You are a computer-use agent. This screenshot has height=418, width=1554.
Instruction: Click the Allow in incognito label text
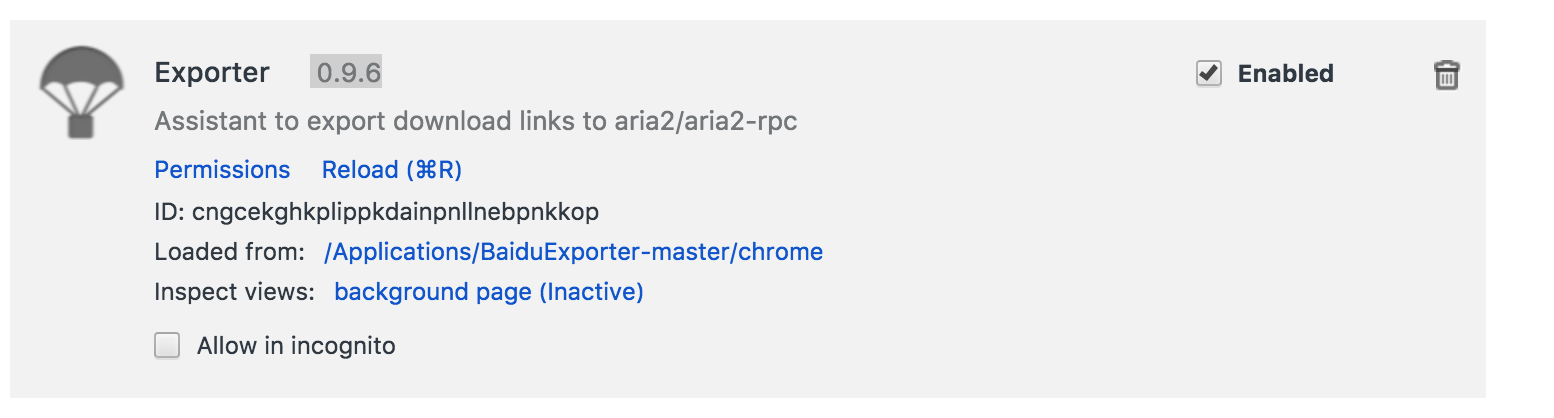(x=296, y=346)
